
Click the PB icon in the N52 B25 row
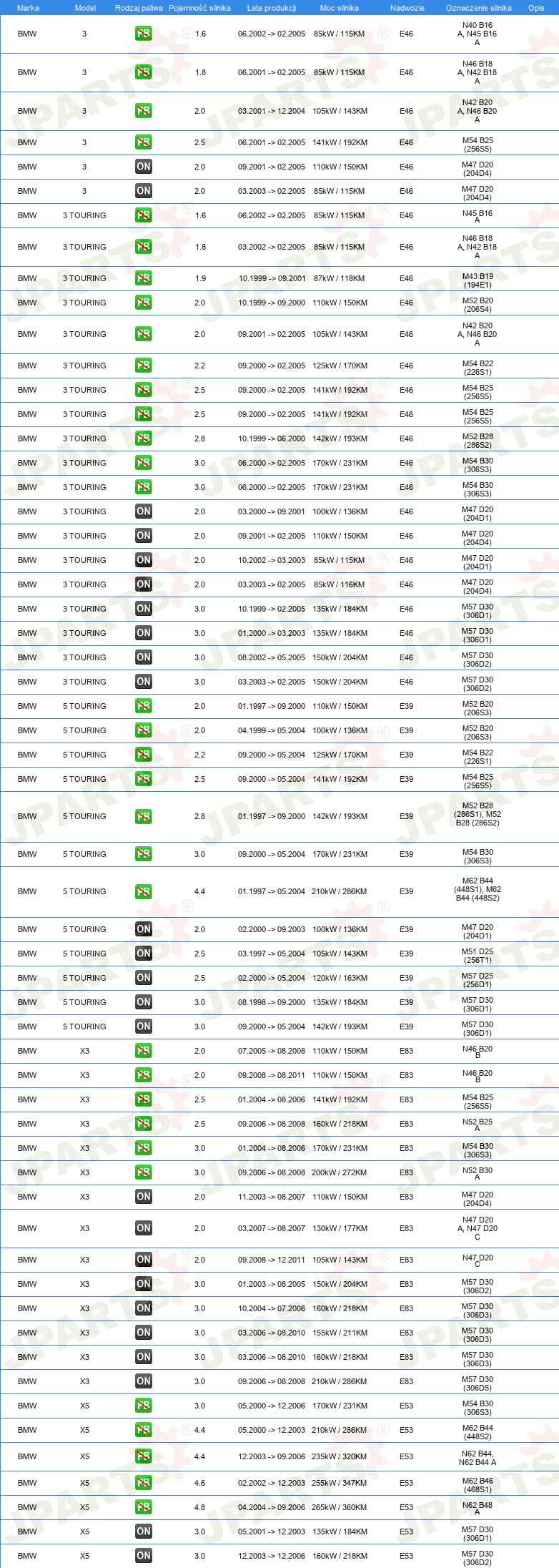pos(143,1124)
